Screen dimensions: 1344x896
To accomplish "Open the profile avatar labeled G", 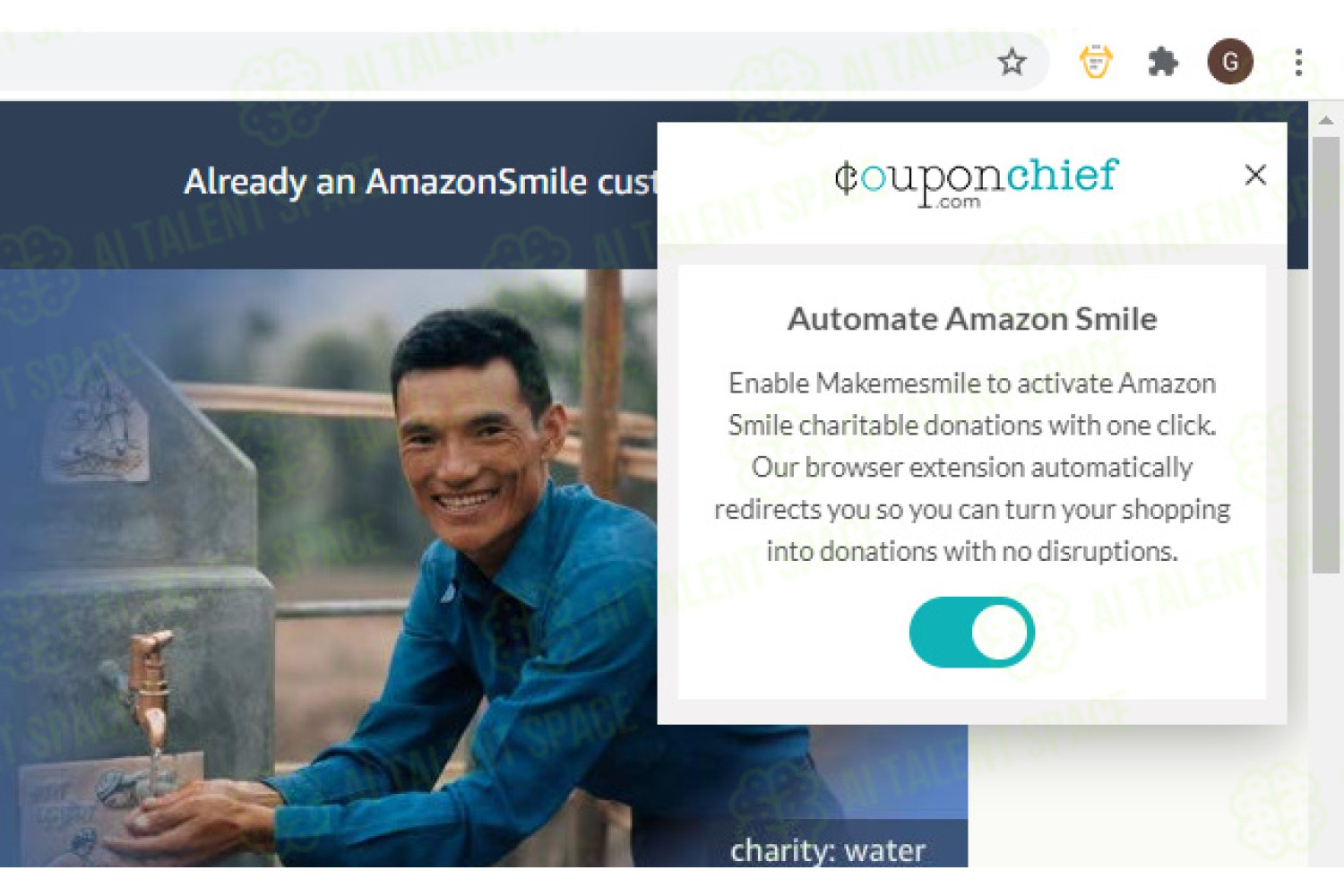I will pos(1230,62).
